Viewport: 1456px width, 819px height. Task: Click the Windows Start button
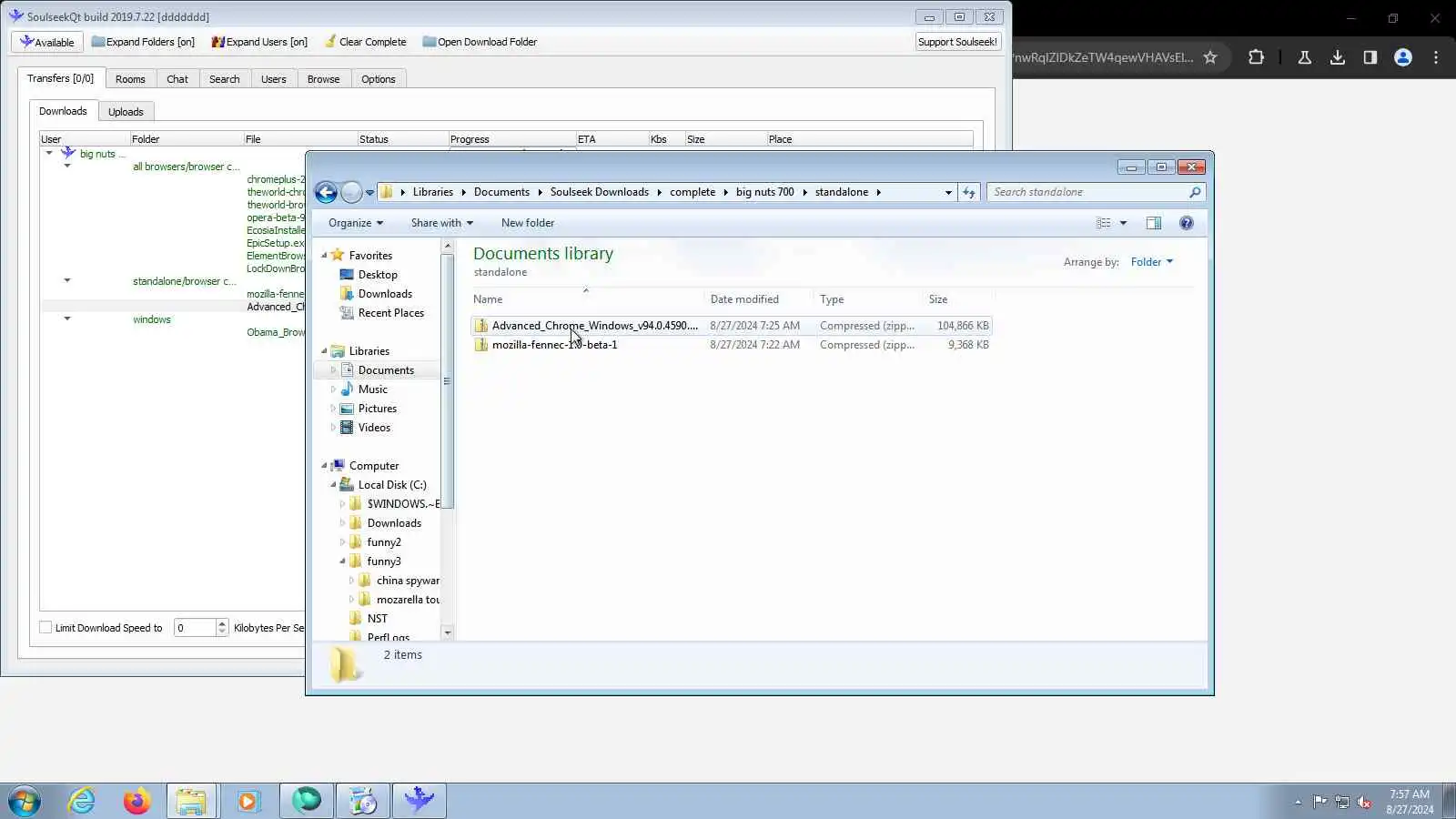25,801
